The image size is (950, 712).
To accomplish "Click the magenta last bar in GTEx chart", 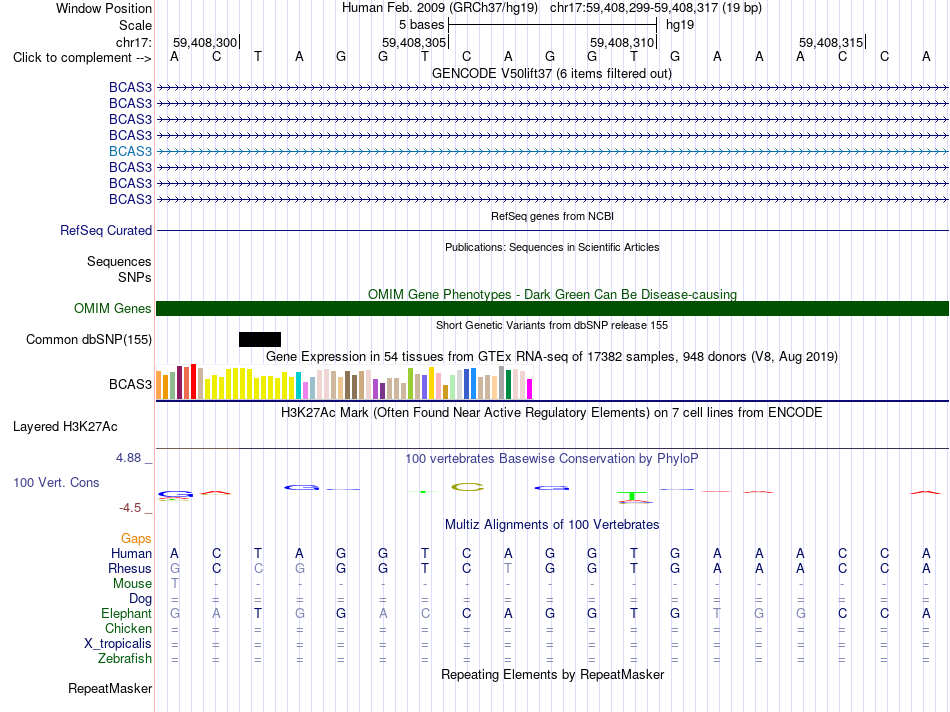I will click(530, 389).
